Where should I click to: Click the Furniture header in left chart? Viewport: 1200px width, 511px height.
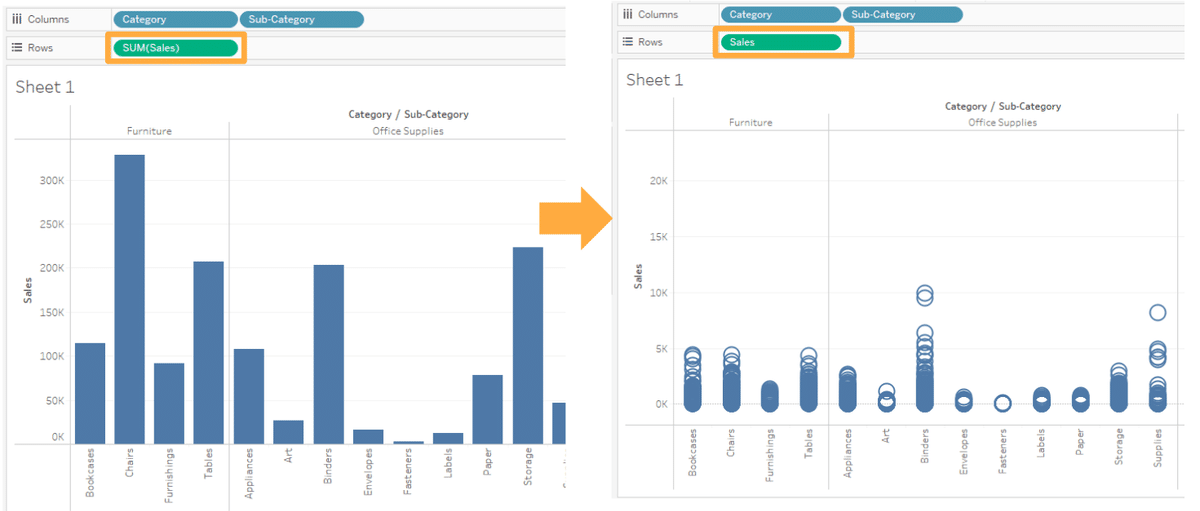149,131
